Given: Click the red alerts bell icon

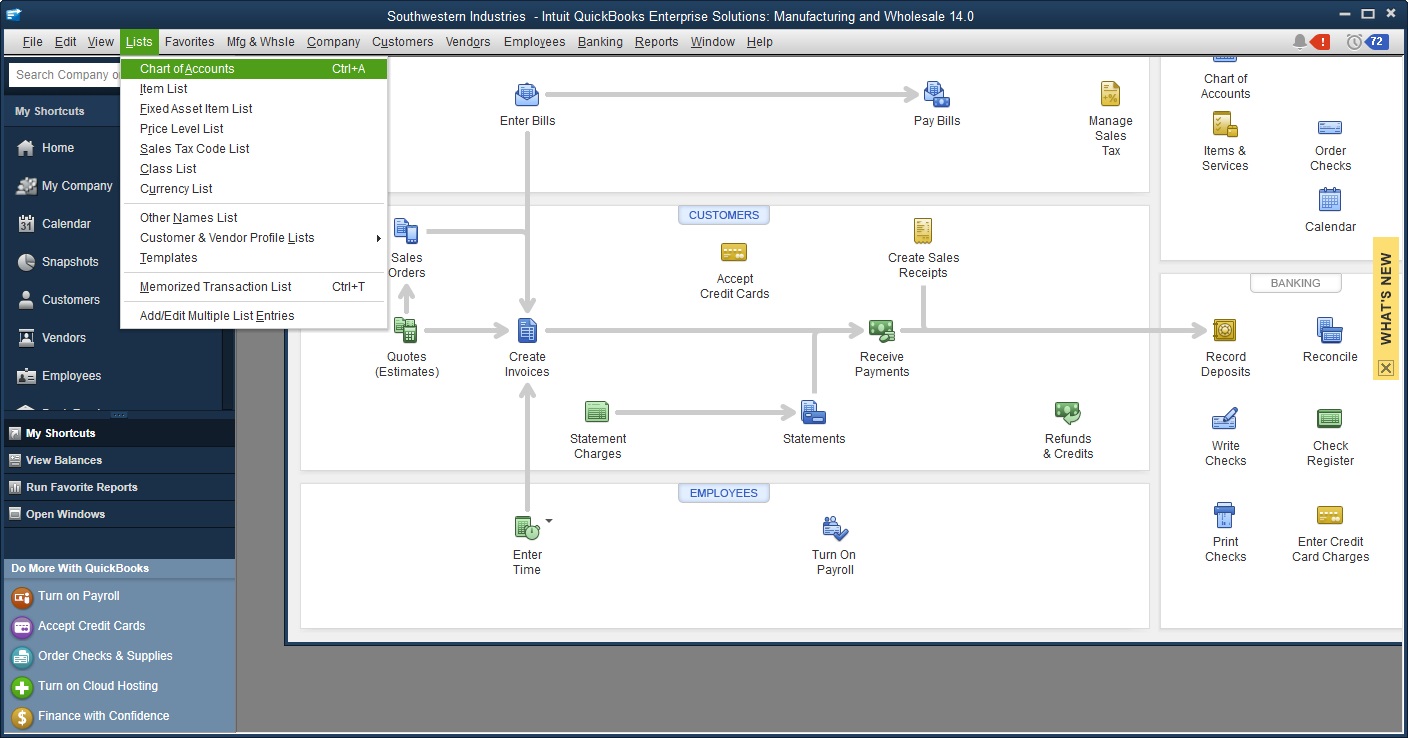Looking at the screenshot, I should tap(1311, 42).
